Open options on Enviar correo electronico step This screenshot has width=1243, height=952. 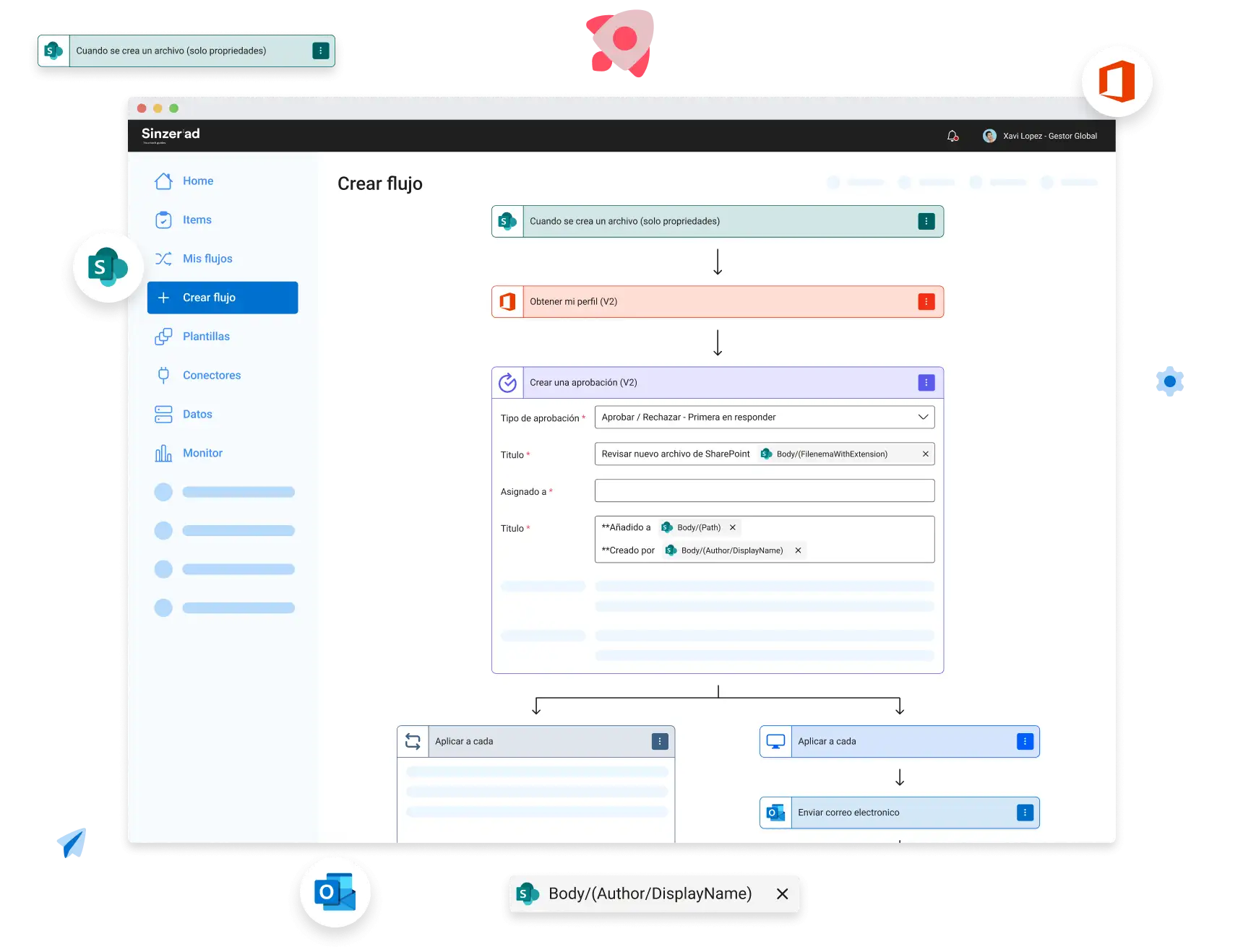tap(1024, 813)
